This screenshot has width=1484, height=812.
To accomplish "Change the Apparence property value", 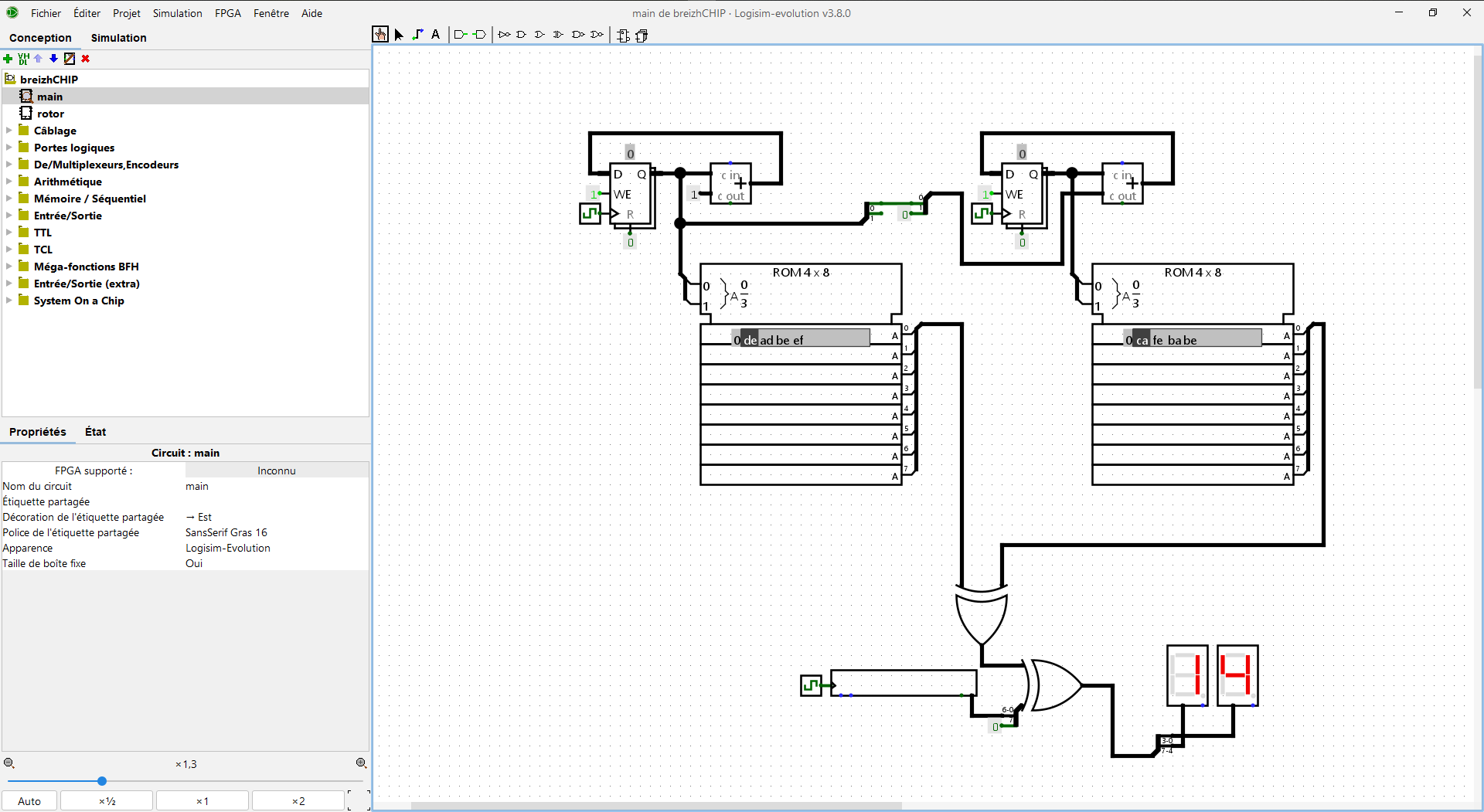I will (277, 548).
